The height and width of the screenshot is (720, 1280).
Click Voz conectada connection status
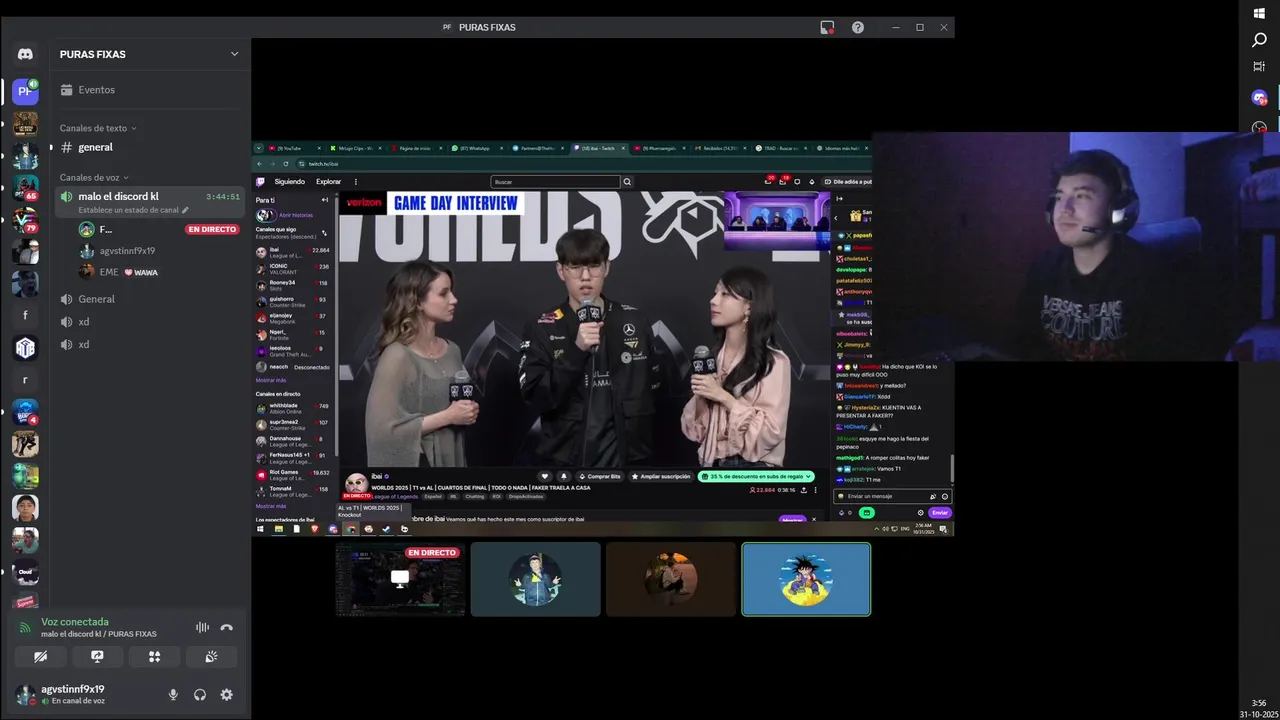point(75,622)
